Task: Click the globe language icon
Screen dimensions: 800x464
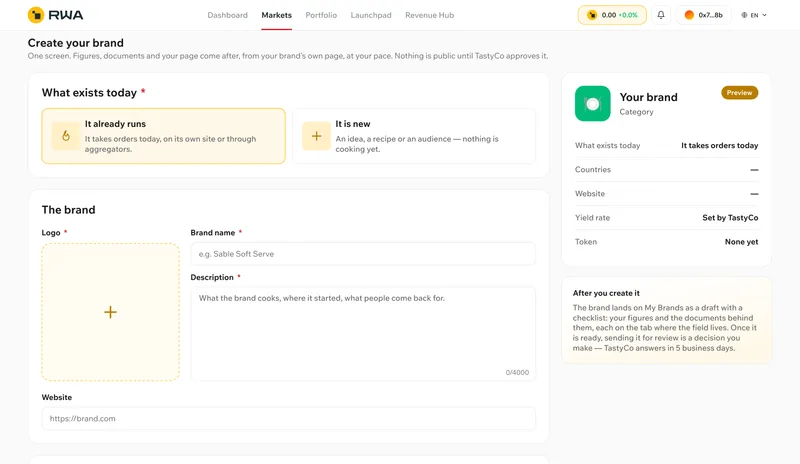Action: [x=744, y=15]
